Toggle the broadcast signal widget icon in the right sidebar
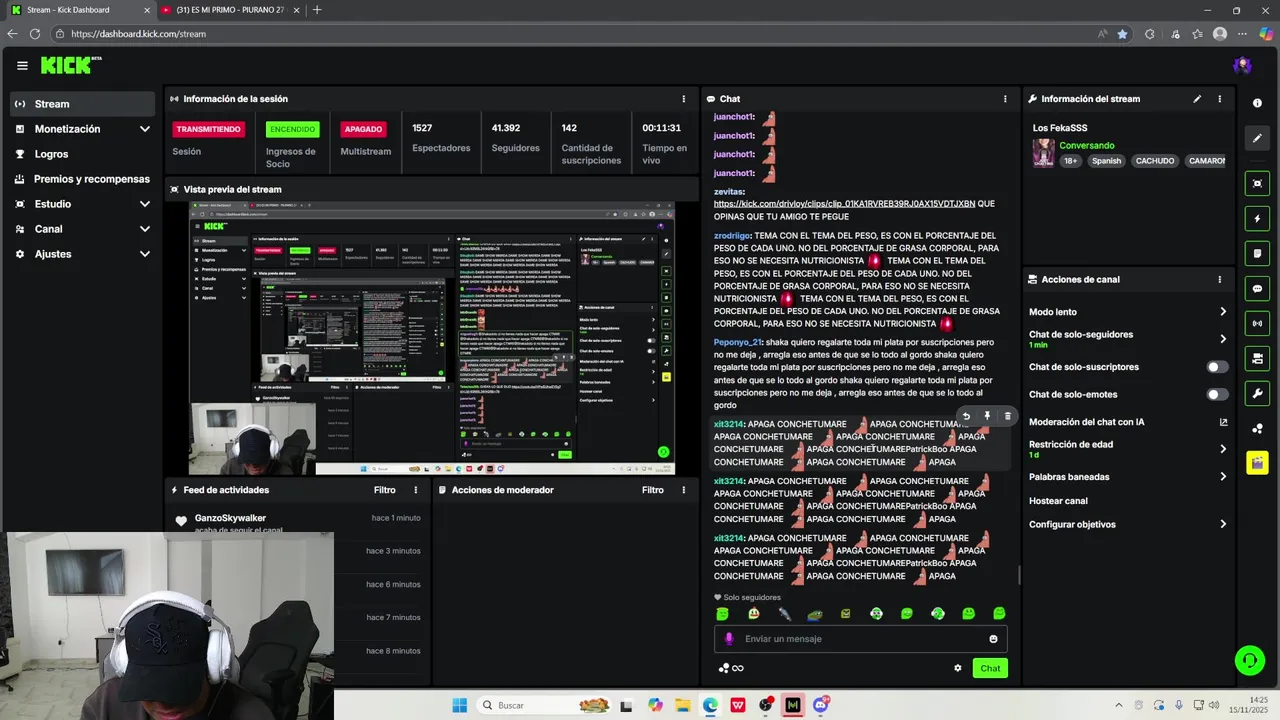Image resolution: width=1280 pixels, height=720 pixels. (x=1257, y=323)
